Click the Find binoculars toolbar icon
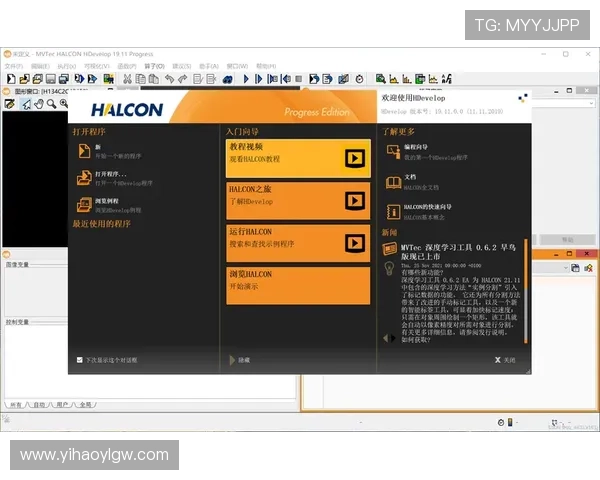Image resolution: width=600 pixels, height=480 pixels. [227, 79]
